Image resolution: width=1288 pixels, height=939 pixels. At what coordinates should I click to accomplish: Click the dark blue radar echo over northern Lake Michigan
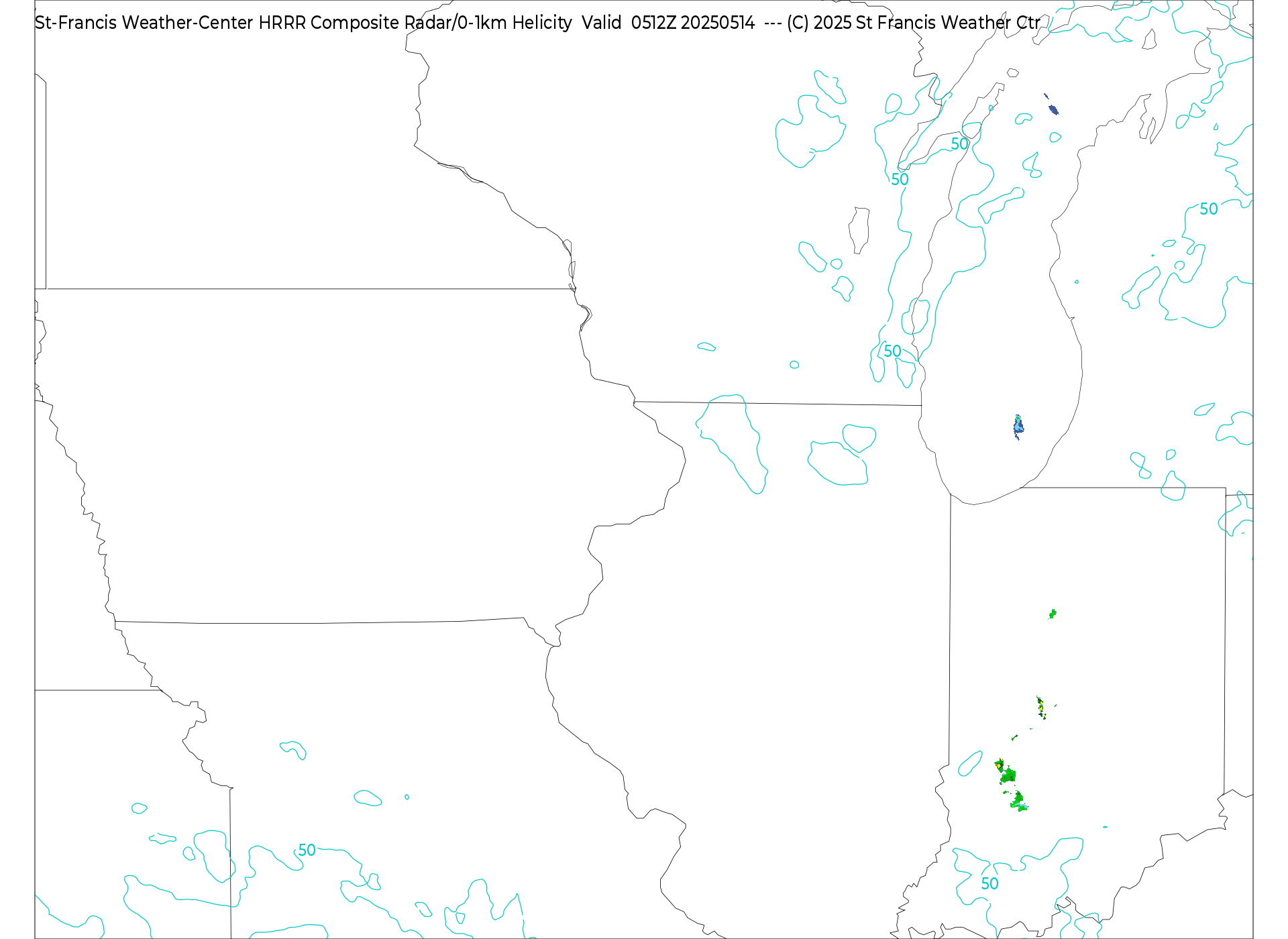(x=1053, y=110)
